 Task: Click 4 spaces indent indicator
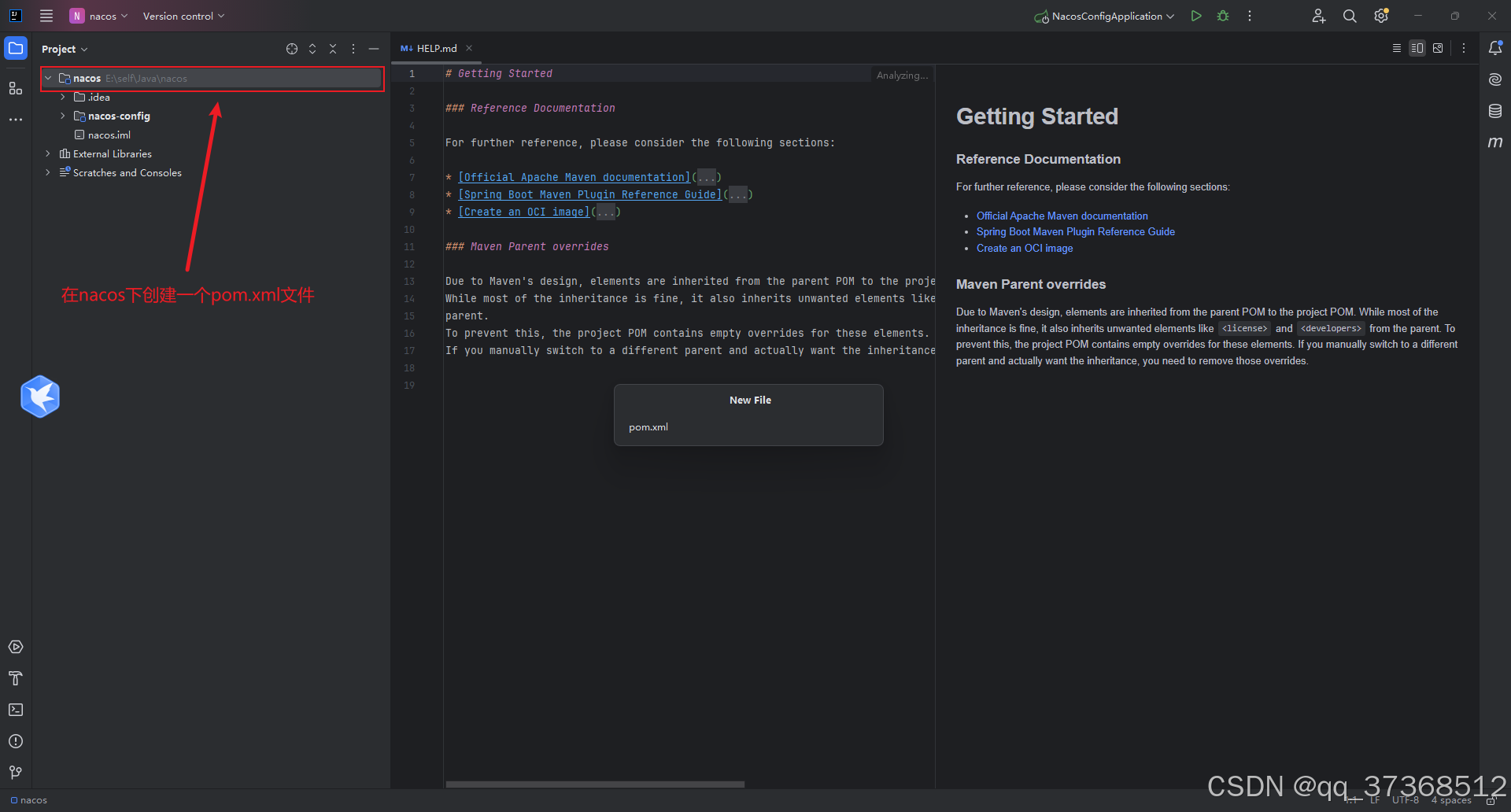coord(1451,800)
